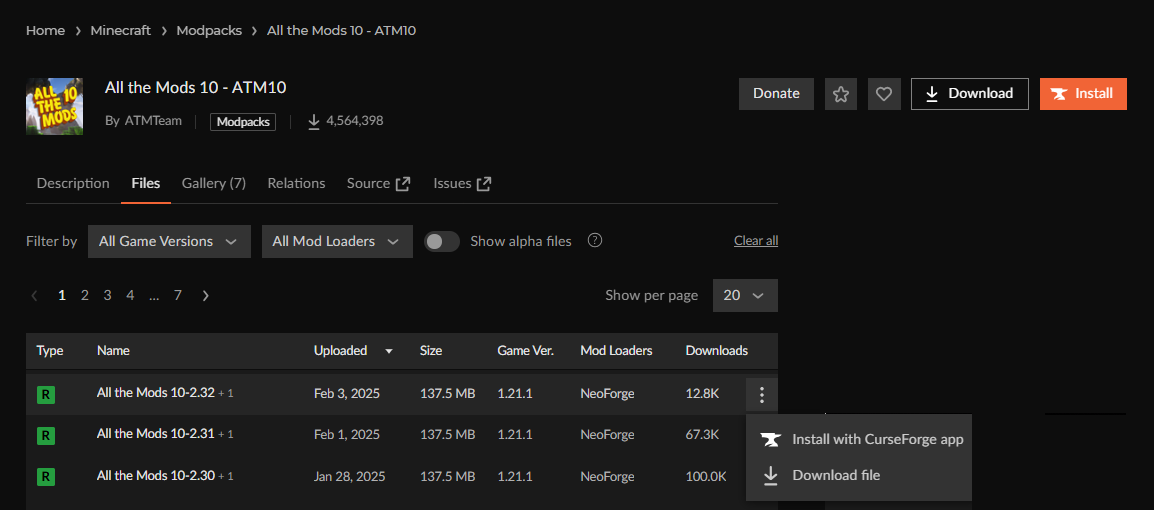The height and width of the screenshot is (510, 1154).
Task: Go to Minecraft breadcrumb
Action: point(121,31)
